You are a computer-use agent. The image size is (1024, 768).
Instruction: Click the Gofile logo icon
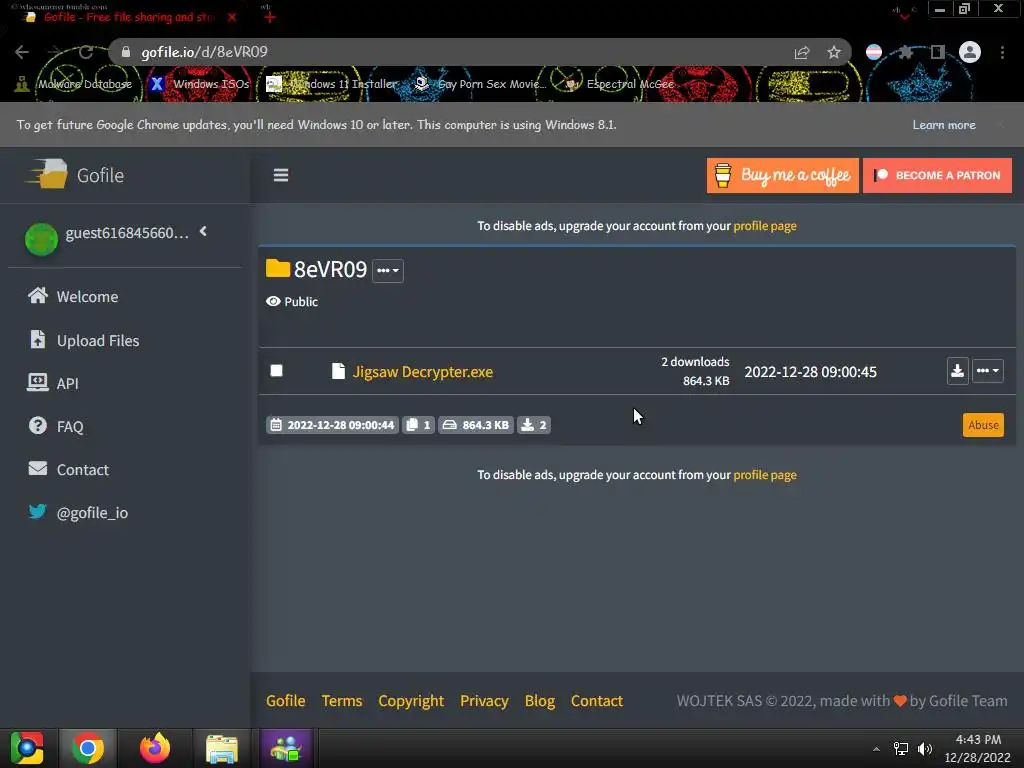click(47, 174)
